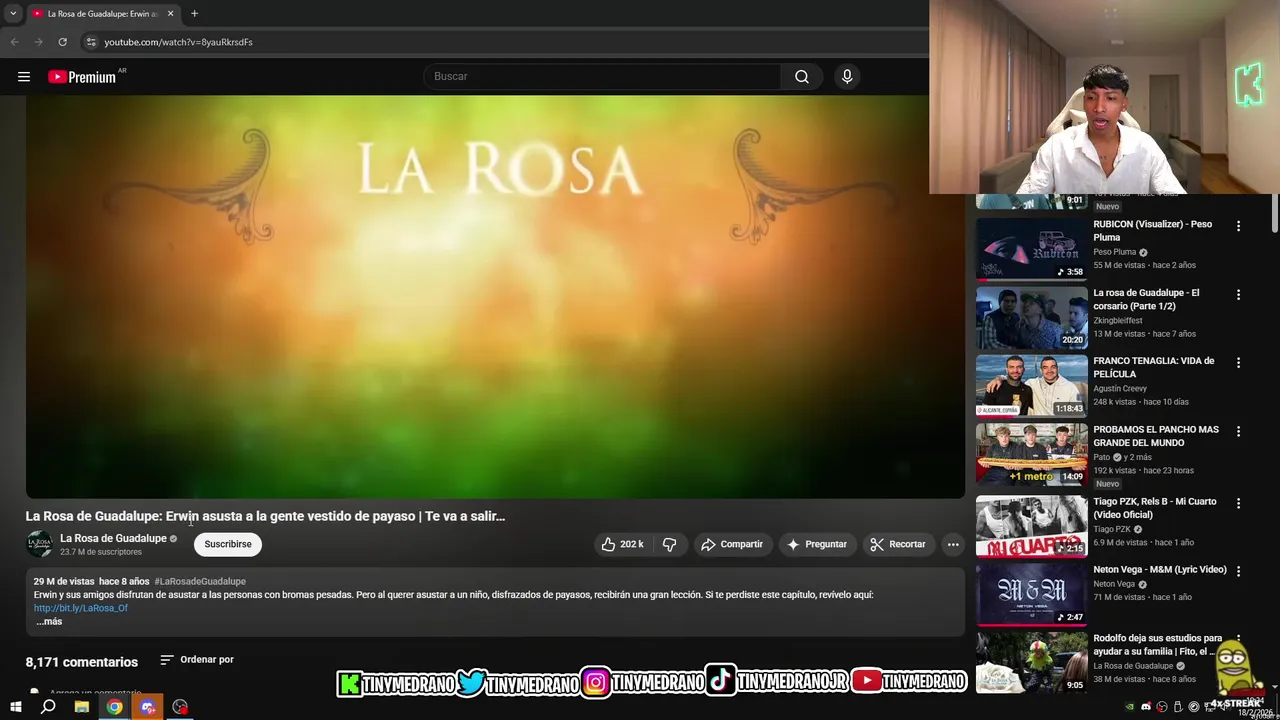Open OBS Studio from the taskbar

coord(180,707)
